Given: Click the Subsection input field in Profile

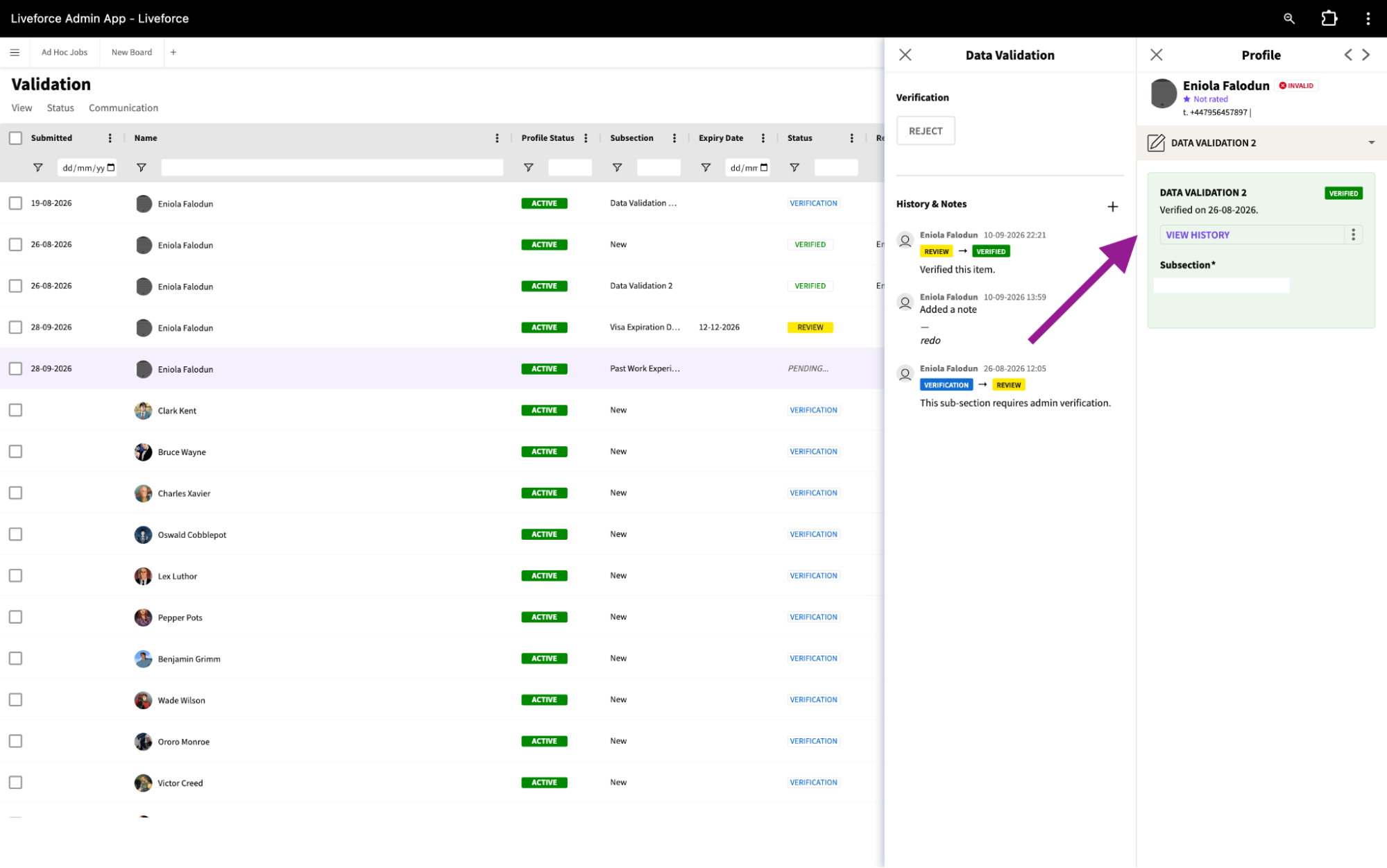Looking at the screenshot, I should 1221,286.
